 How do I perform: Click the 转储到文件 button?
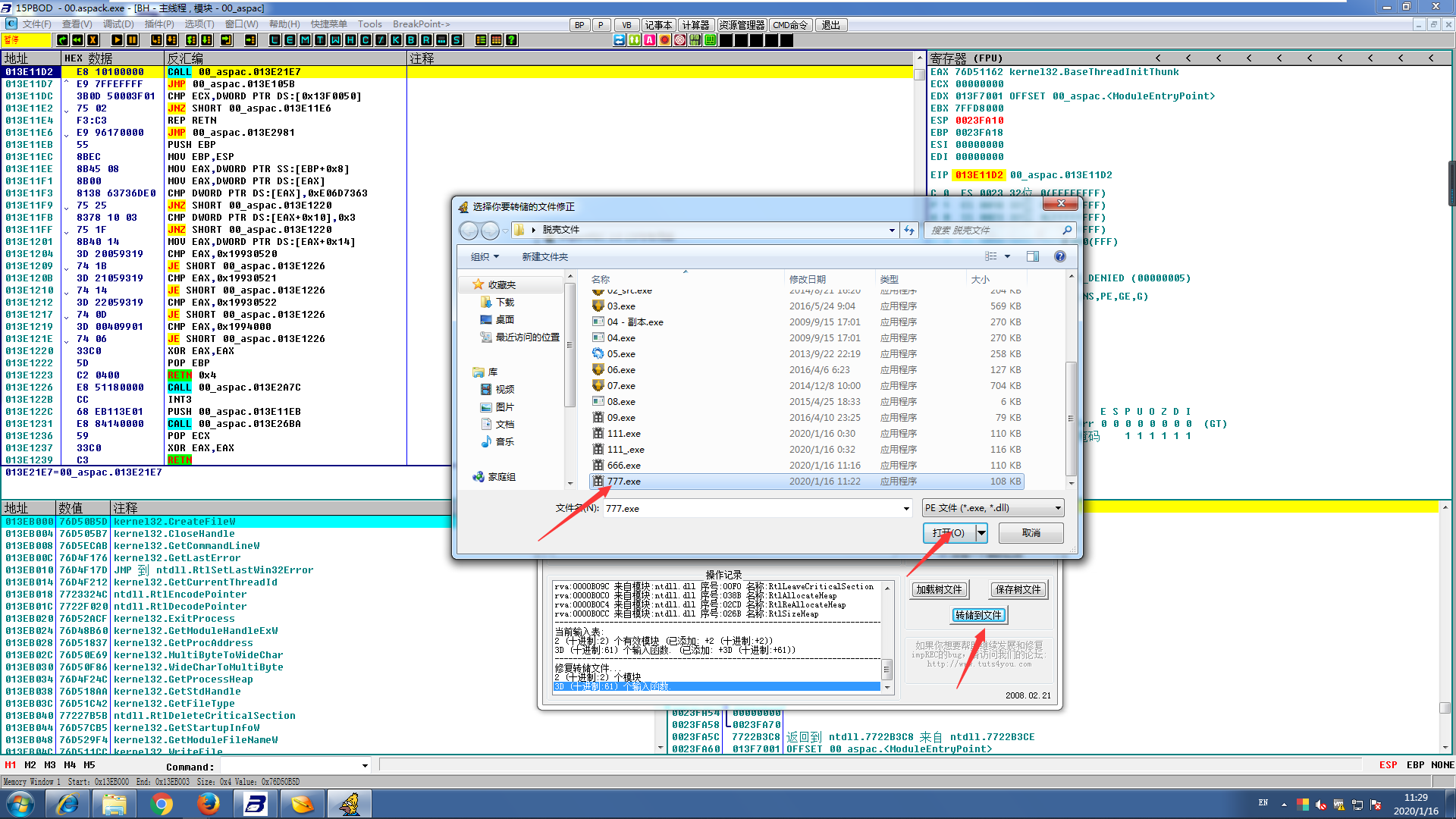[978, 615]
